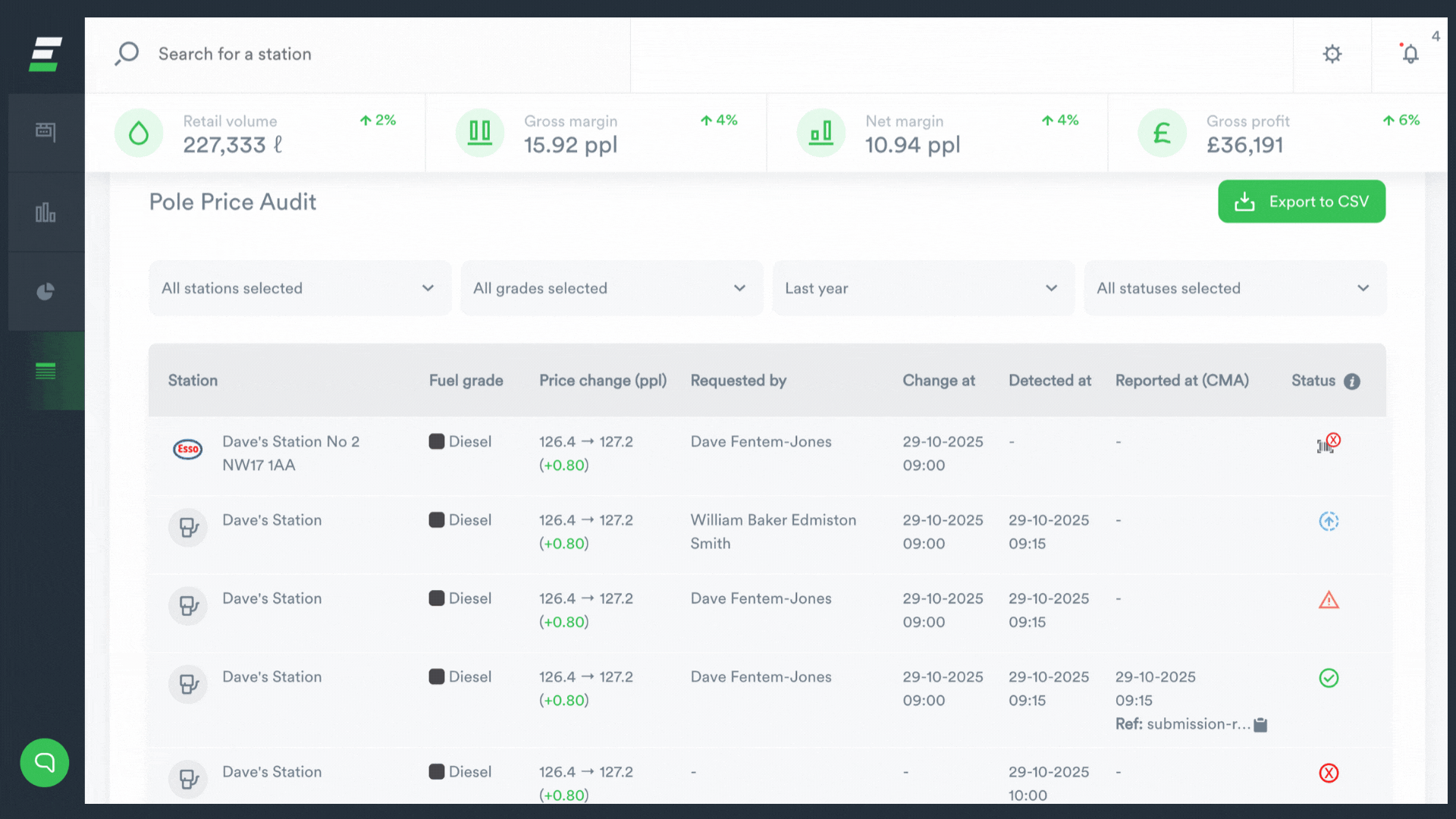The height and width of the screenshot is (819, 1456).
Task: Click the Esso logo next to Dave's Station No 2
Action: [187, 450]
